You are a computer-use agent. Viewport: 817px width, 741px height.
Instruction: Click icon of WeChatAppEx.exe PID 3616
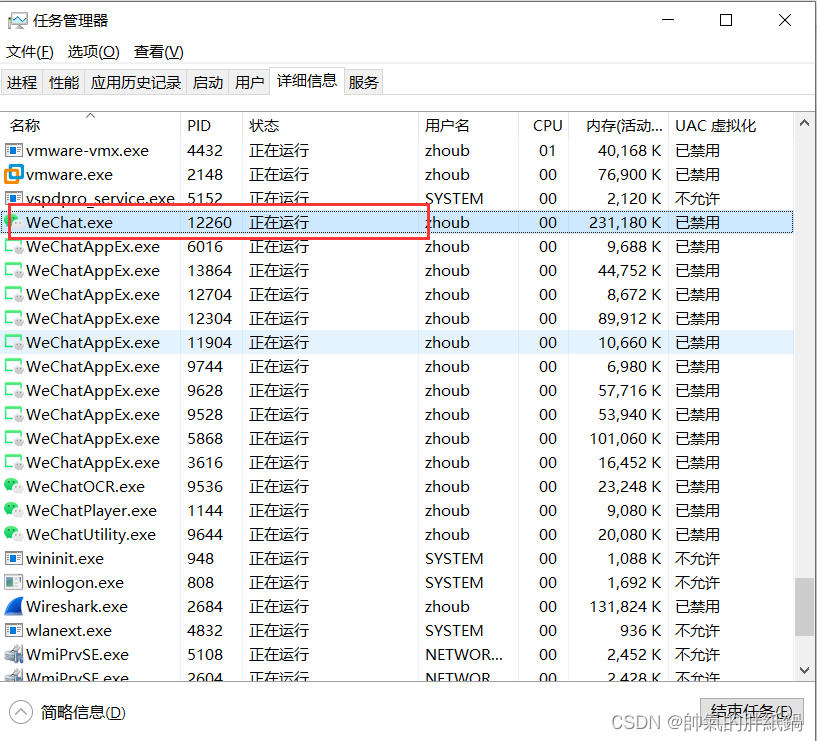[14, 462]
